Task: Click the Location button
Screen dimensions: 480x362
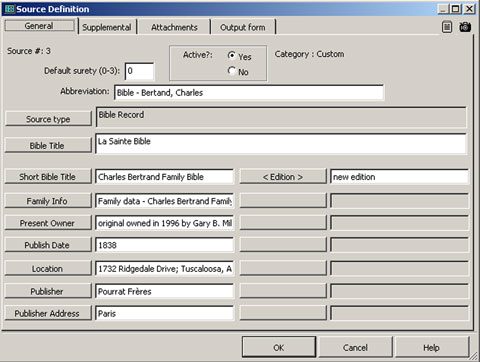Action: pos(48,268)
